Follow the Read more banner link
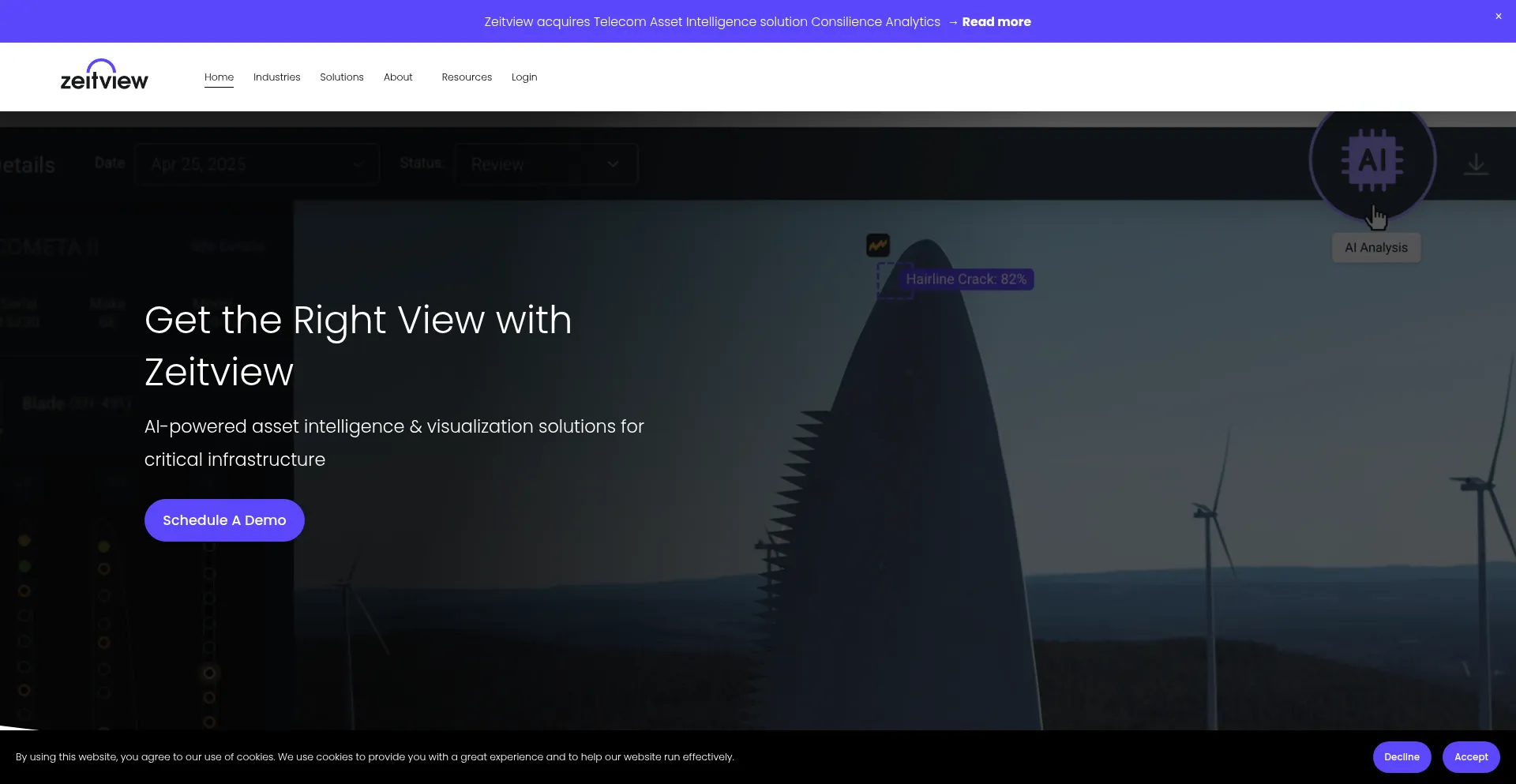Viewport: 1516px width, 784px height. click(996, 22)
